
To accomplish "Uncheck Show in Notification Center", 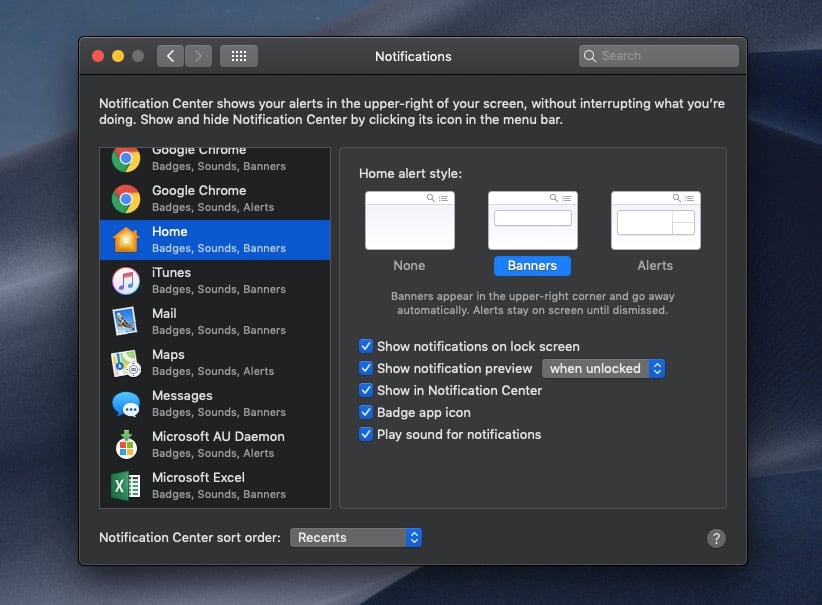I will 366,390.
